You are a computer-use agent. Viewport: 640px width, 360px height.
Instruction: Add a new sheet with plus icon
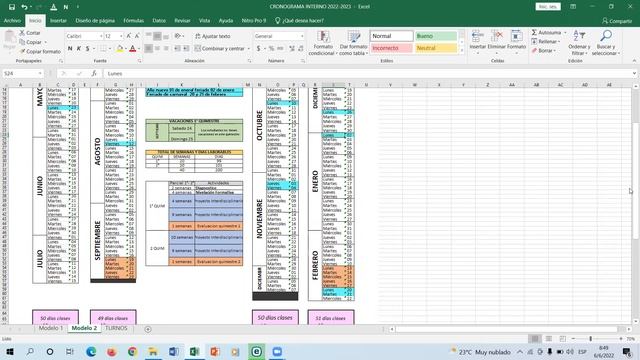(148, 329)
